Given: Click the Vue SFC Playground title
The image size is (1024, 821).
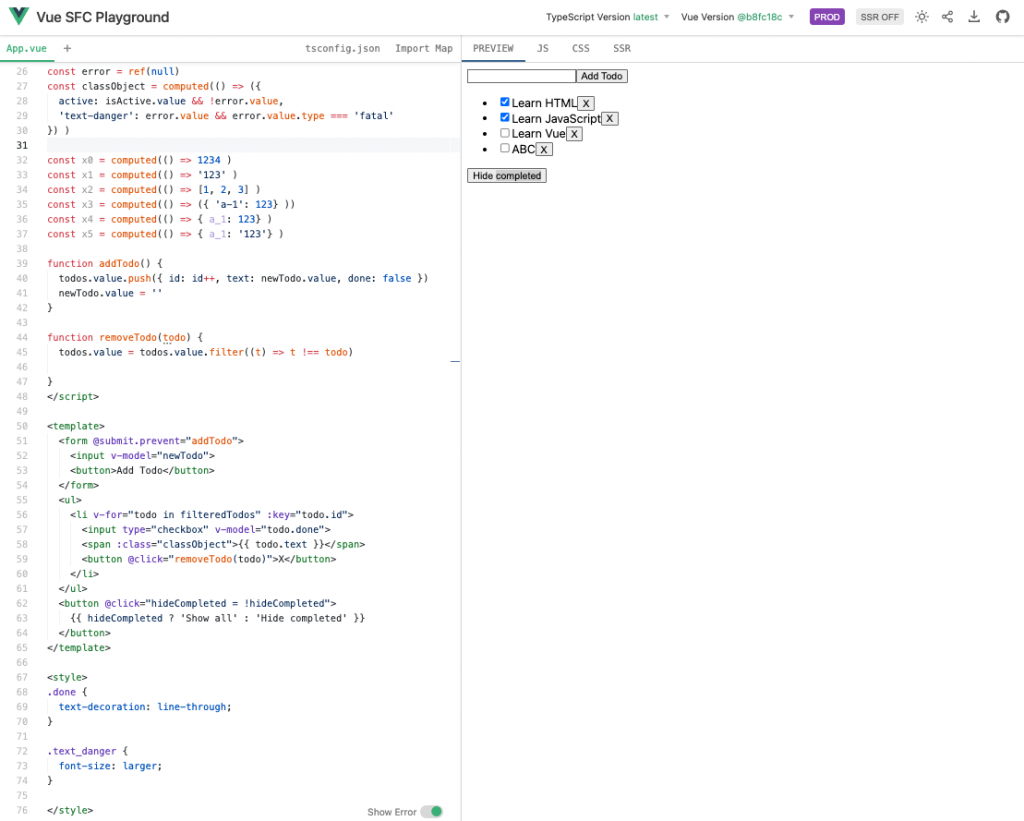Looking at the screenshot, I should 103,17.
